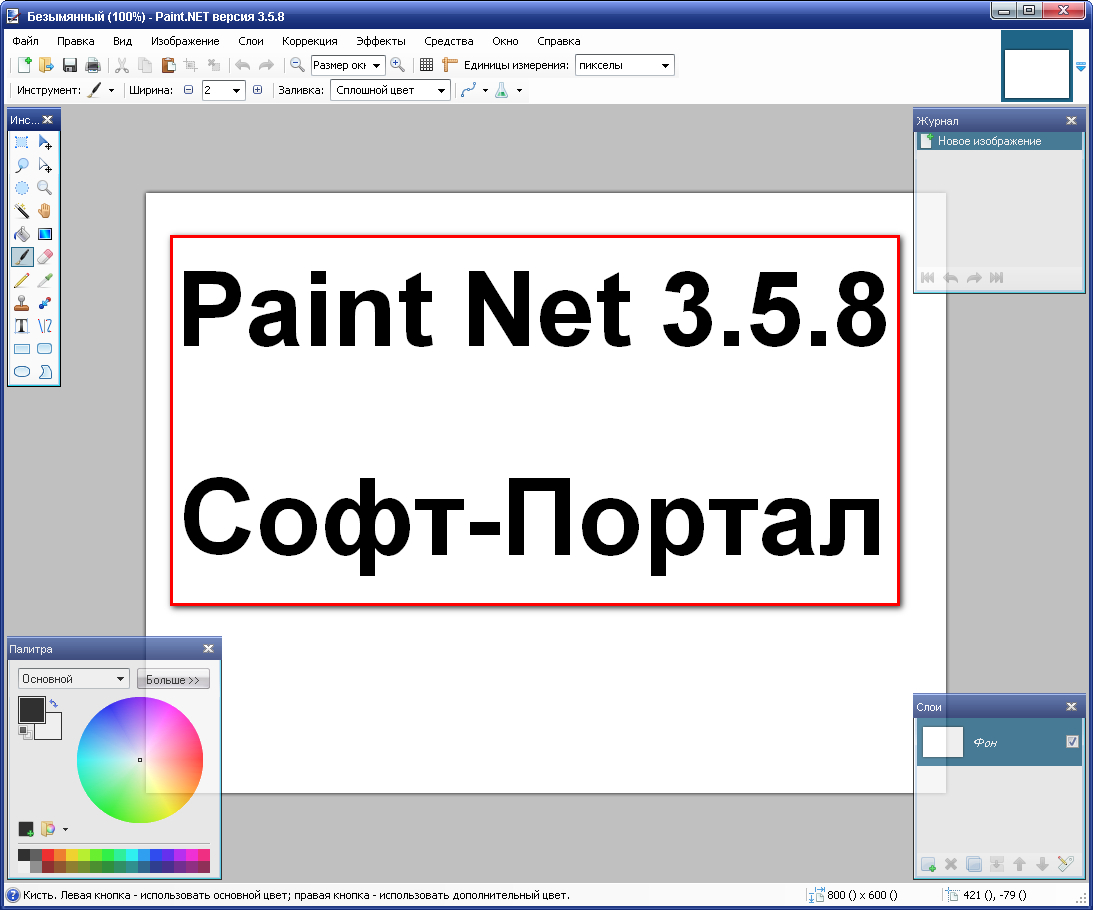Select the Rounded Rectangle tool

(45, 349)
